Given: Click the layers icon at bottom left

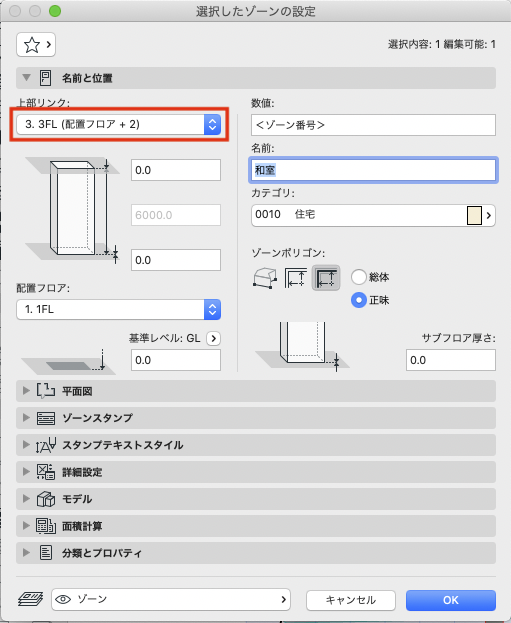Looking at the screenshot, I should coord(31,599).
